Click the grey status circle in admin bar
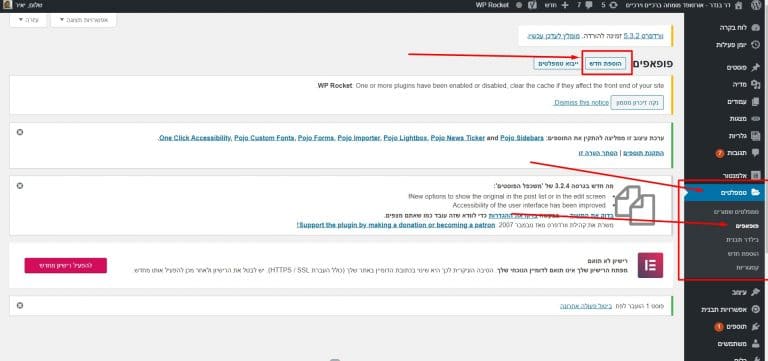 coord(519,5)
